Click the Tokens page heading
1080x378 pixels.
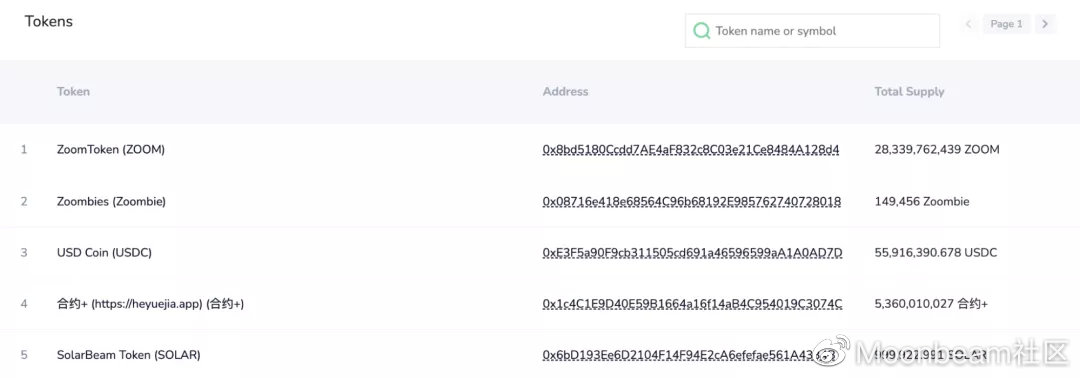coord(49,21)
